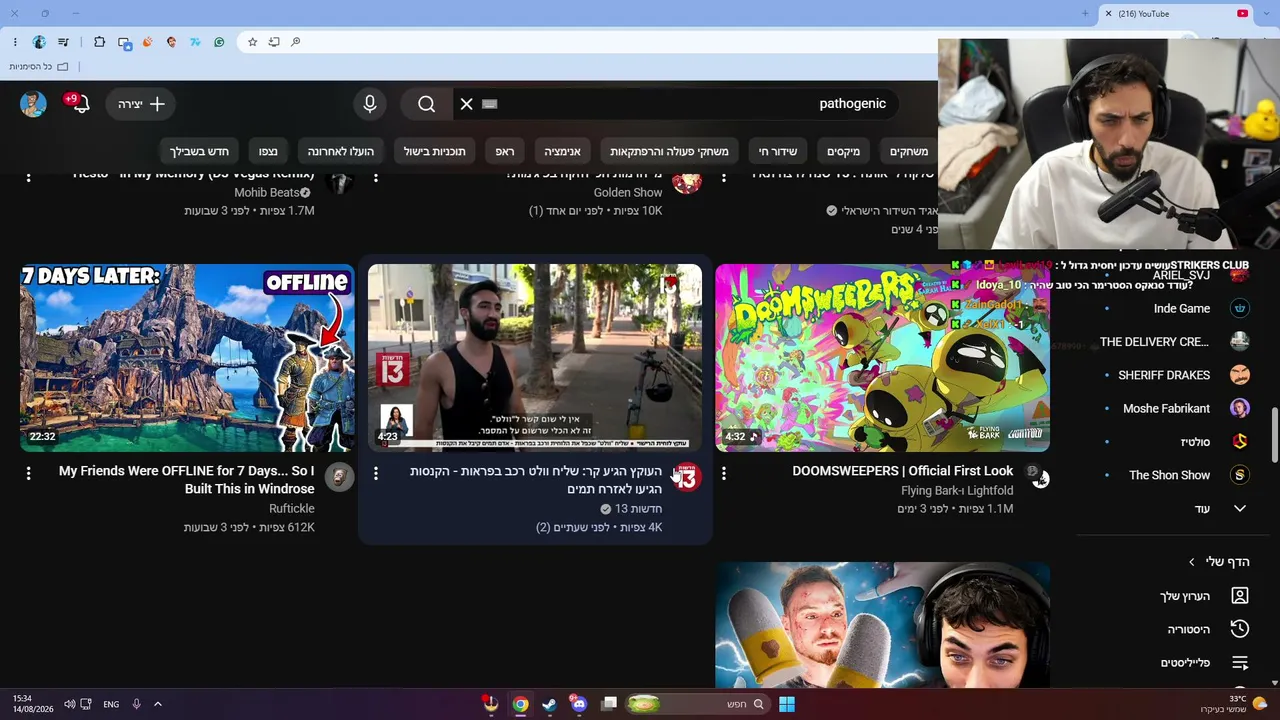
Task: Open the on-screen keyboard in search box
Action: pyautogui.click(x=490, y=104)
